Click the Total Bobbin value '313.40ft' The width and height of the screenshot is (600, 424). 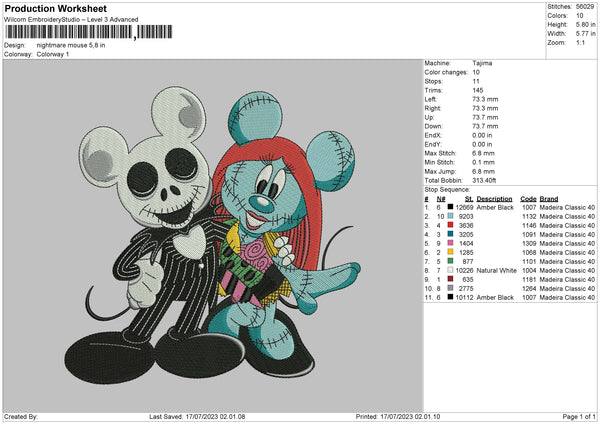(484, 181)
